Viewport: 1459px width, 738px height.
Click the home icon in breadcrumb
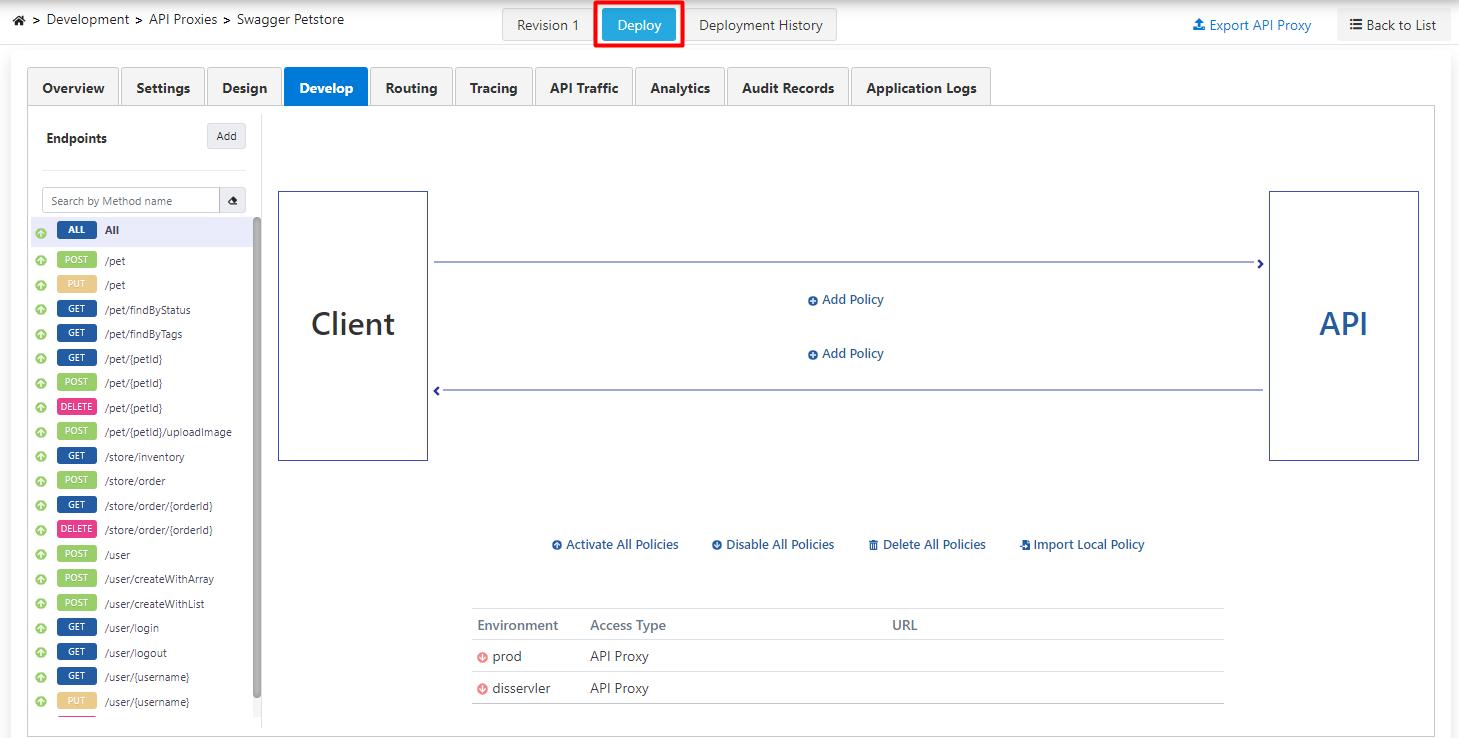(18, 20)
